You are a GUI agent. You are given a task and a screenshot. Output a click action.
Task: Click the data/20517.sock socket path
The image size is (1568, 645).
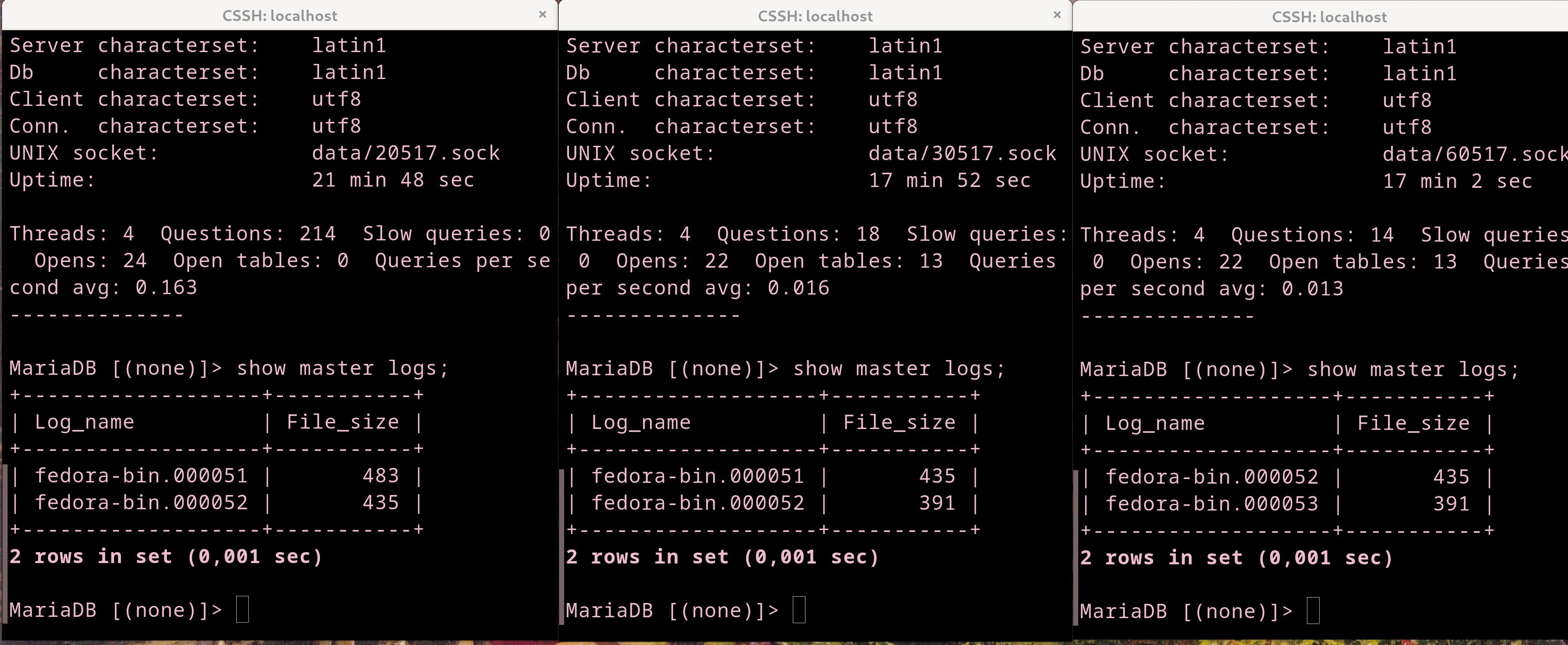point(405,153)
